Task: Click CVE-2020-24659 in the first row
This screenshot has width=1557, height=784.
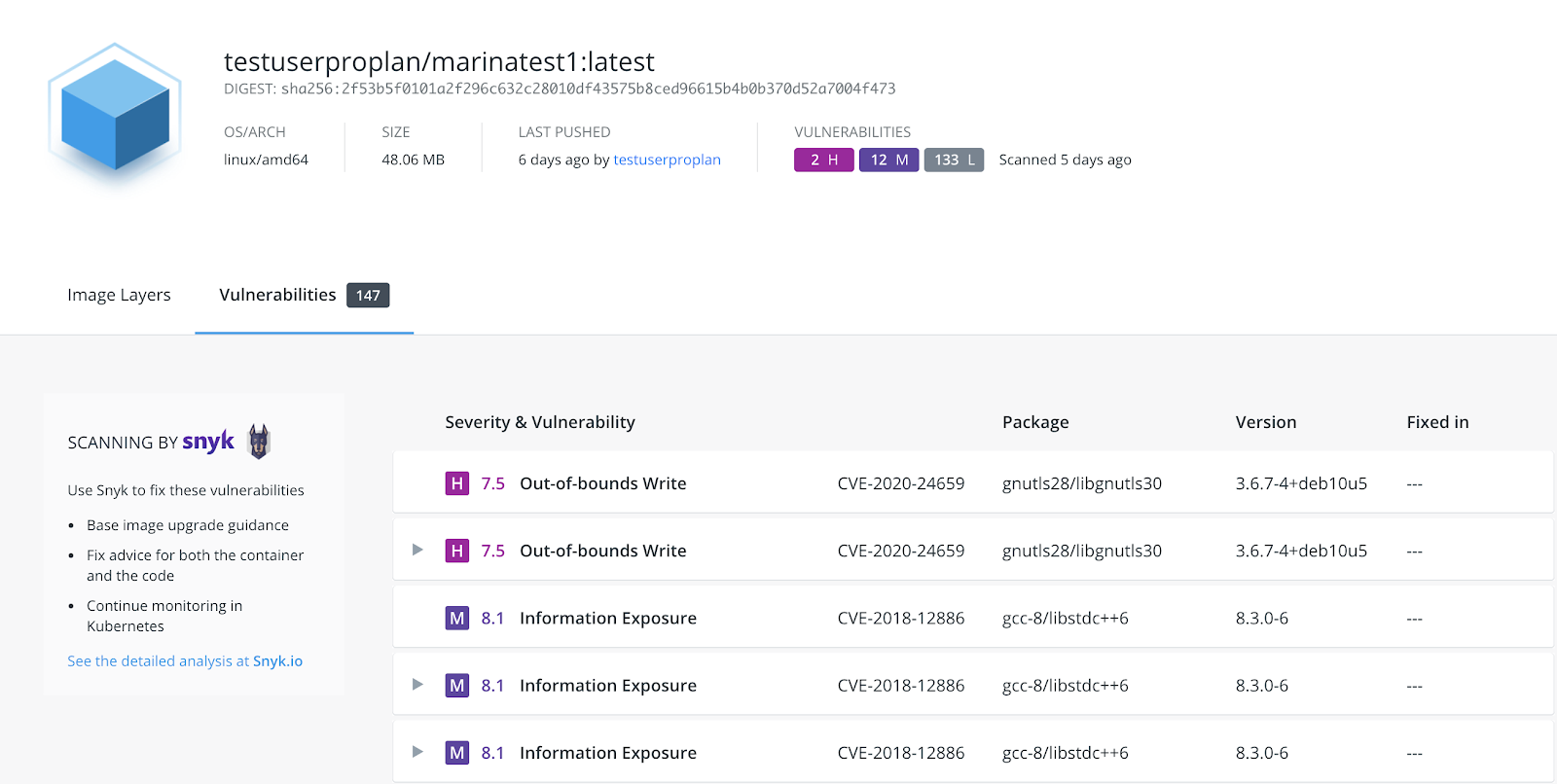Action: [x=900, y=483]
